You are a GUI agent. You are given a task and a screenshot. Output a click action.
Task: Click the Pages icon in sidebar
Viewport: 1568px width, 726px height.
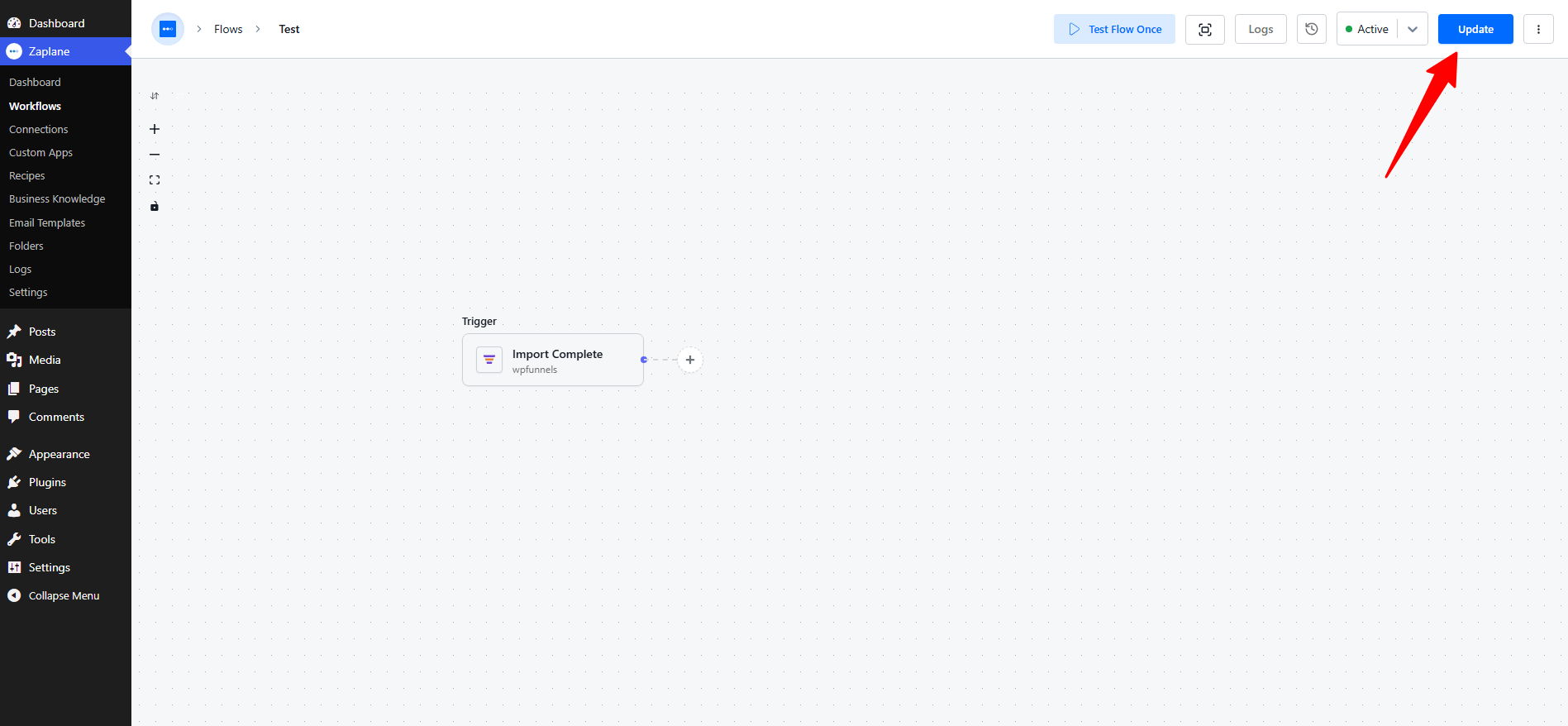pyautogui.click(x=14, y=389)
